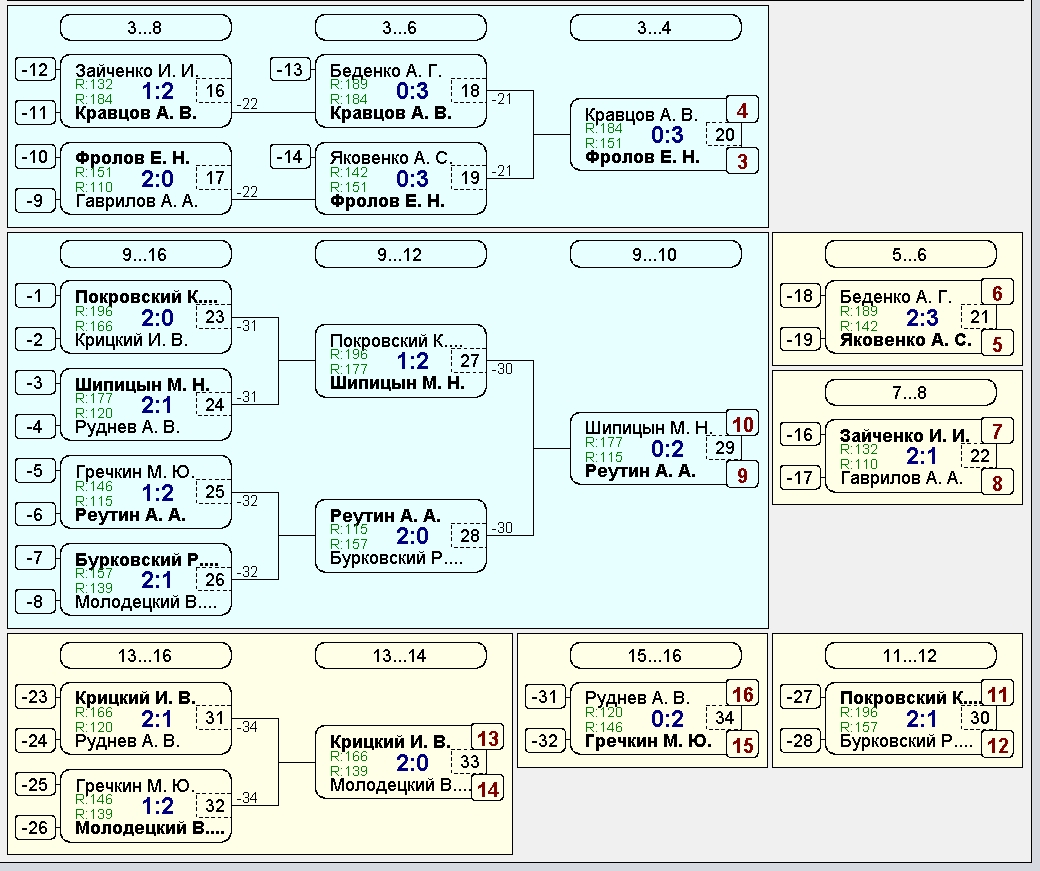
Task: Click the red place 8 badge
Action: tap(997, 483)
